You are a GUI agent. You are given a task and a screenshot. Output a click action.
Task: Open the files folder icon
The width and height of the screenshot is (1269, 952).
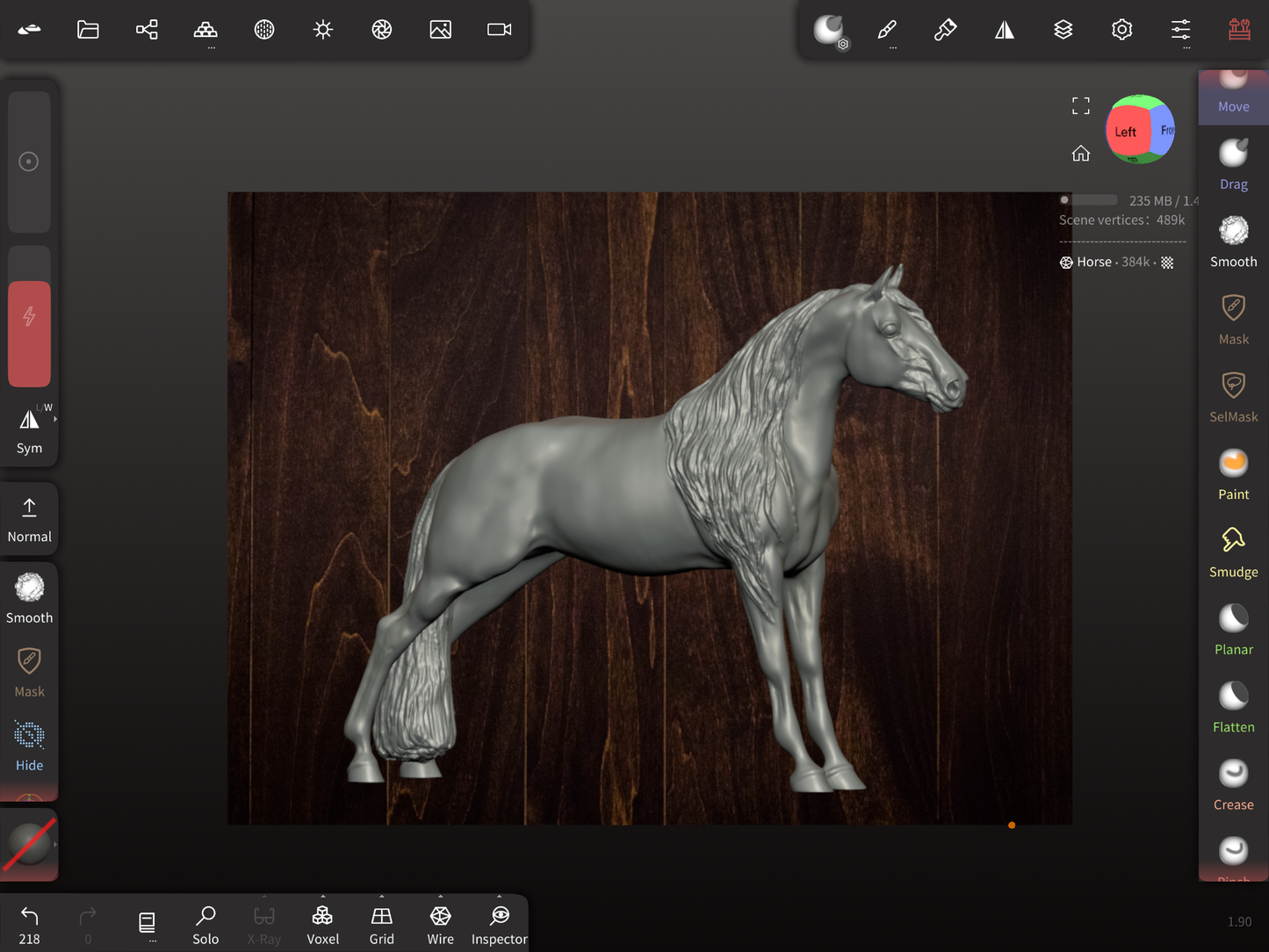click(x=88, y=30)
